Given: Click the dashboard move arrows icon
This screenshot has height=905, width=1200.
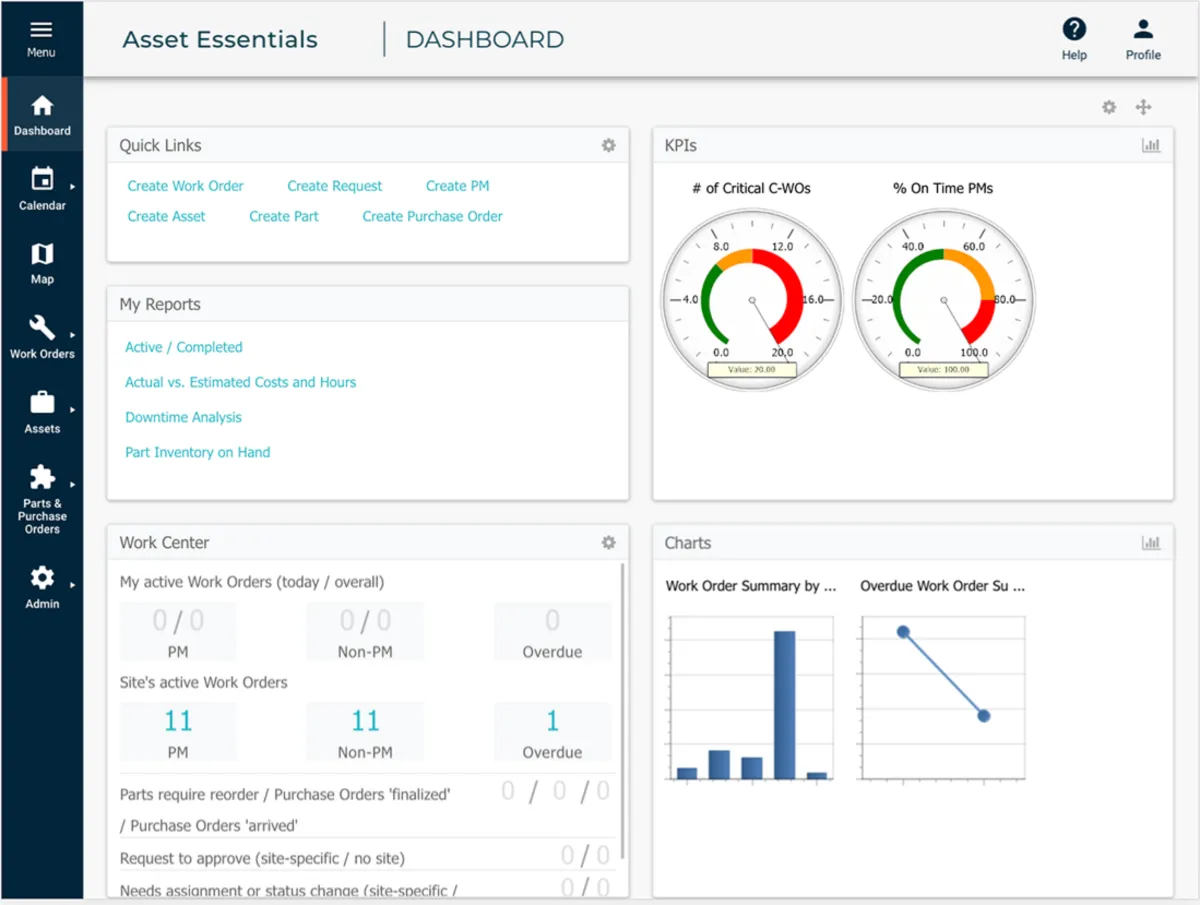Looking at the screenshot, I should (x=1143, y=107).
